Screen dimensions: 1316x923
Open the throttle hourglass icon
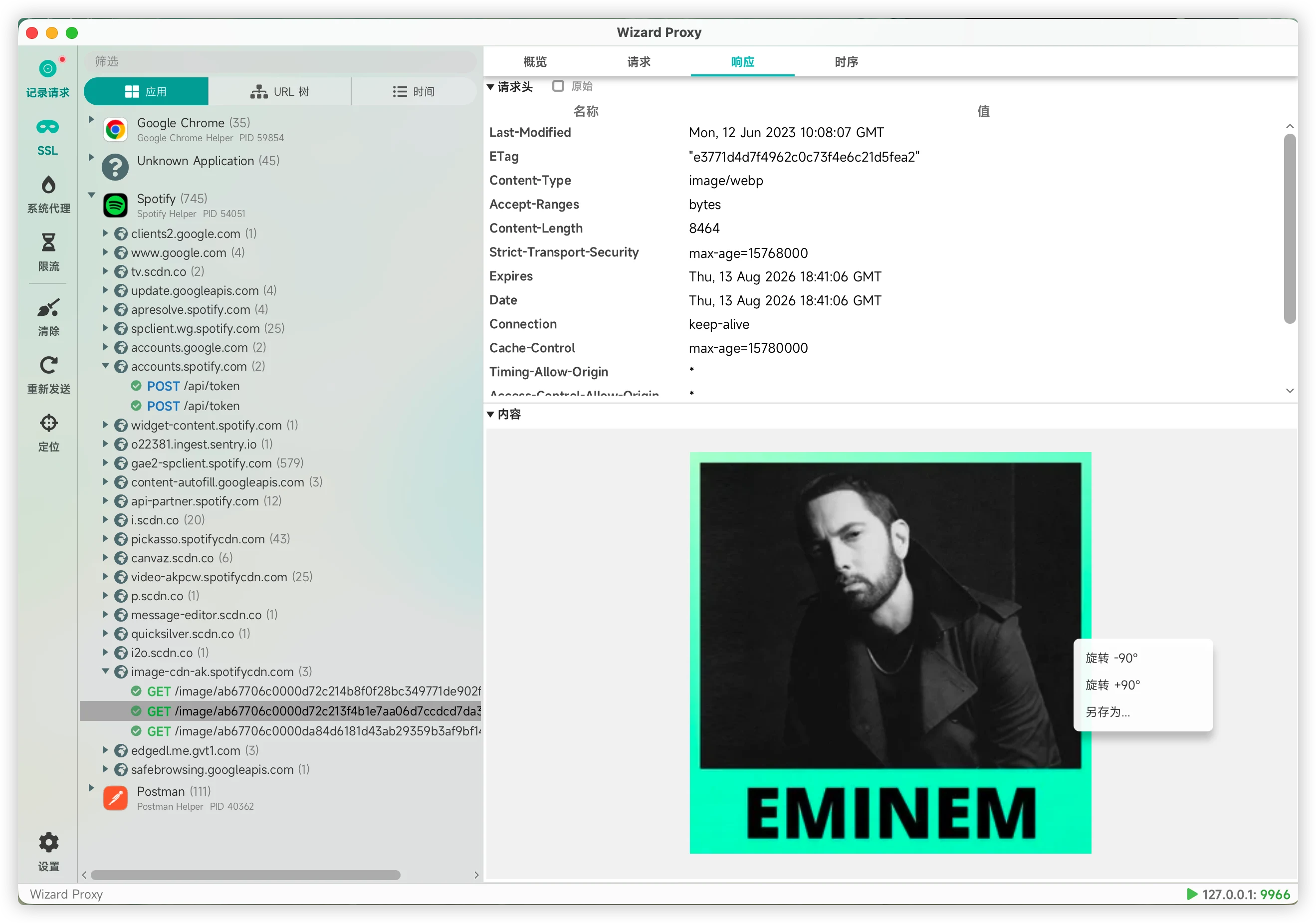[48, 242]
